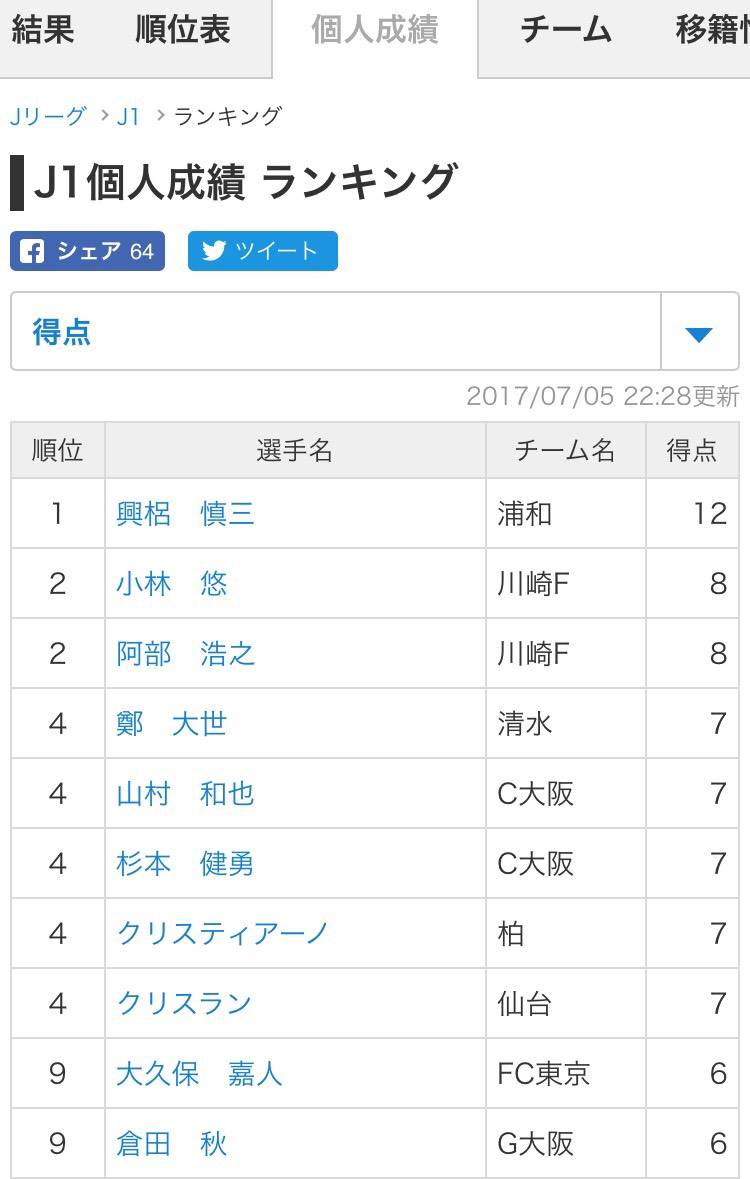Image resolution: width=750 pixels, height=1179 pixels.
Task: Open the 移籍 tab at the right edge
Action: click(x=712, y=30)
